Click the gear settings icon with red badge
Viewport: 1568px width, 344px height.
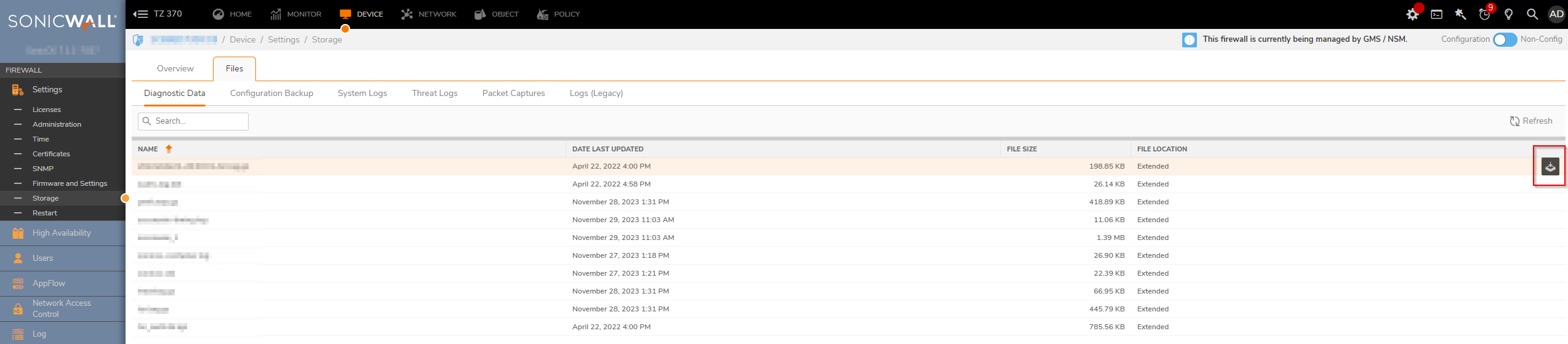coord(1412,14)
